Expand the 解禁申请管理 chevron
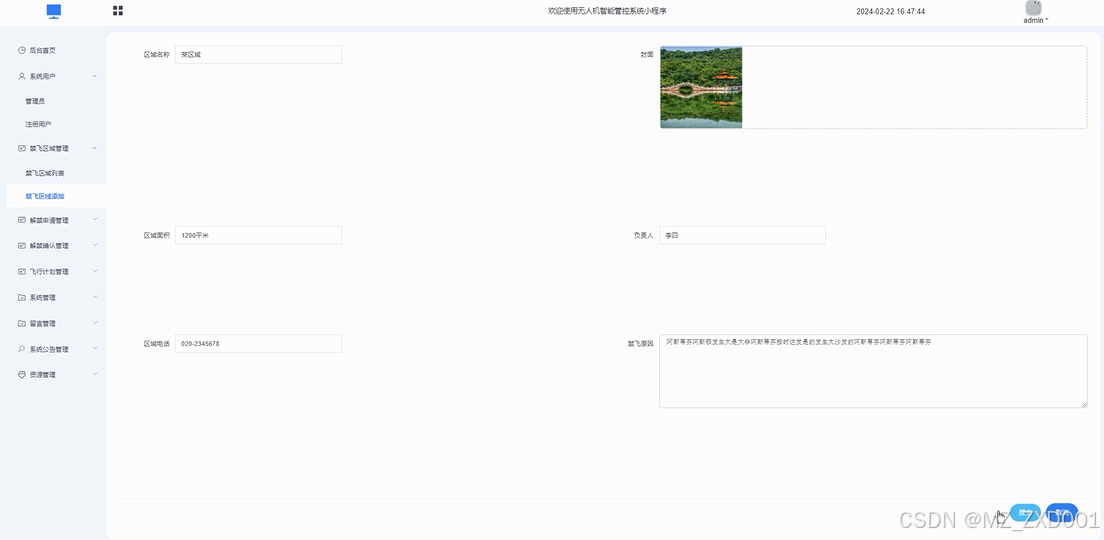Viewport: 1104px width, 540px height. tap(95, 220)
